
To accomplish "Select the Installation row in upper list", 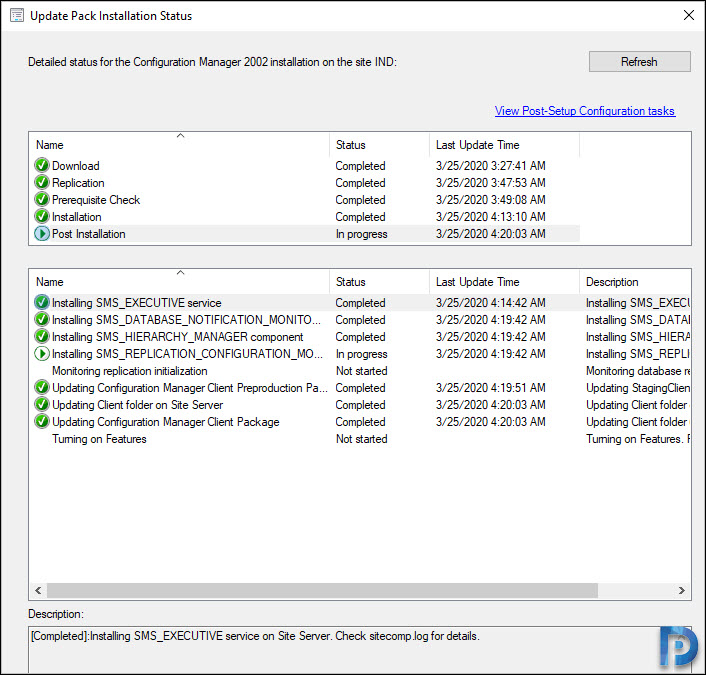I will [x=306, y=217].
